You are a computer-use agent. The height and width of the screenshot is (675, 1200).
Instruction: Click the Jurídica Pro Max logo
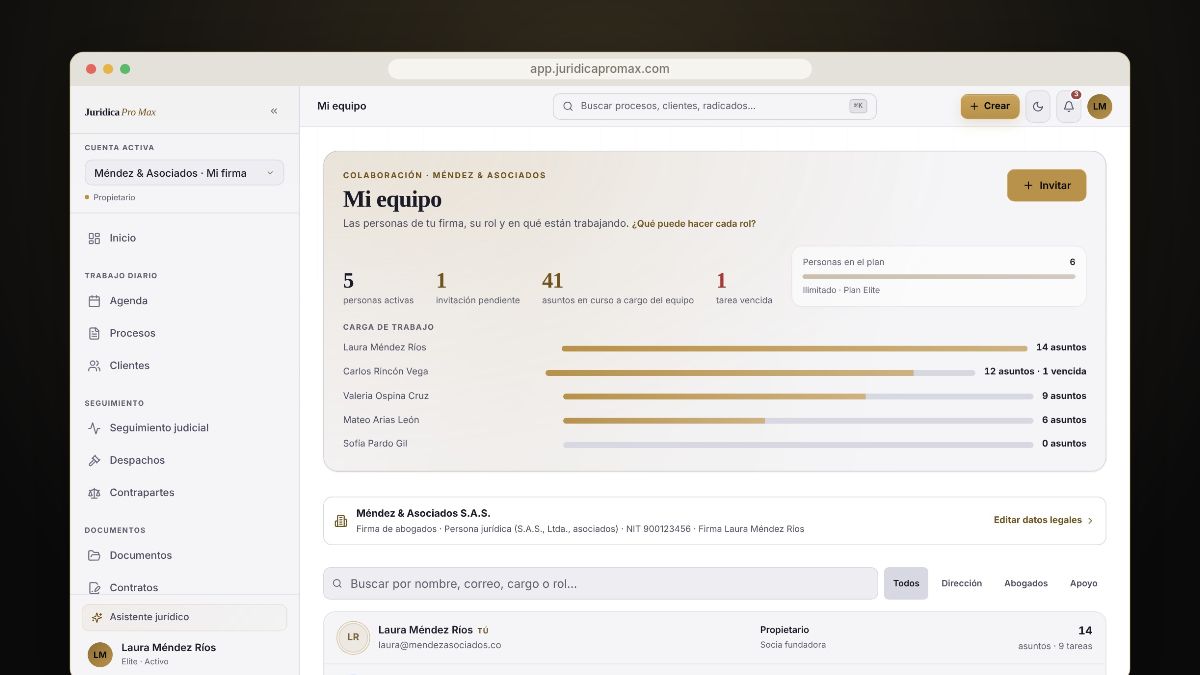tap(120, 112)
